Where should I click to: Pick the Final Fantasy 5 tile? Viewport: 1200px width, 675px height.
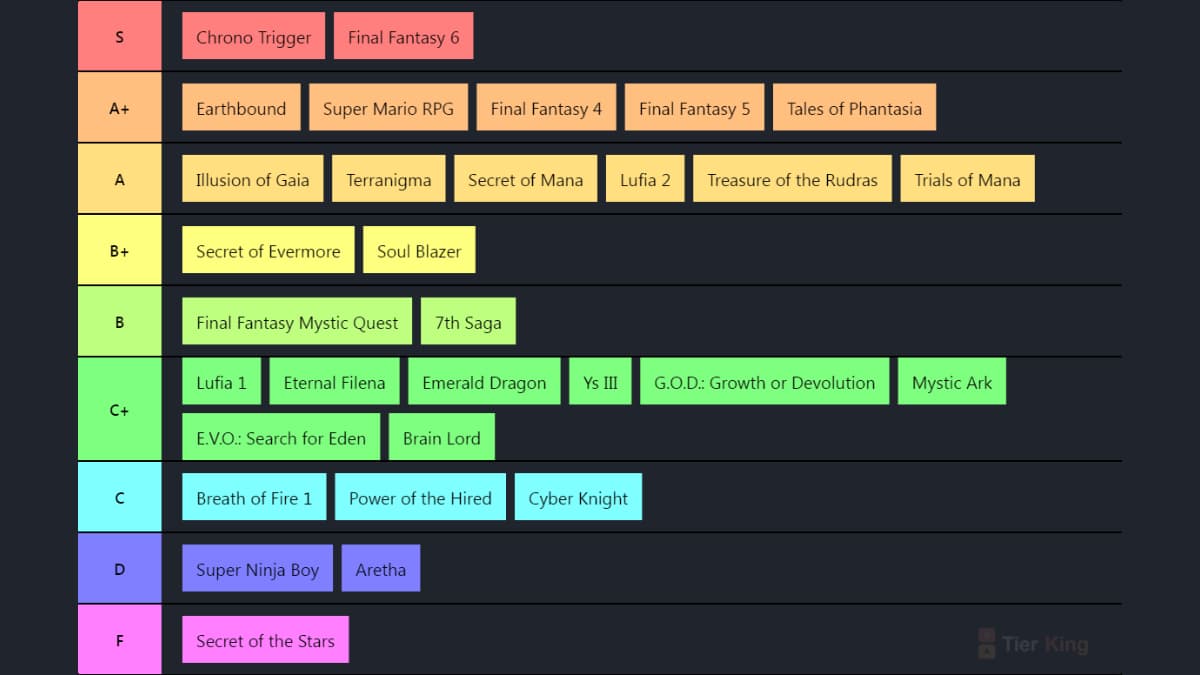pos(694,107)
